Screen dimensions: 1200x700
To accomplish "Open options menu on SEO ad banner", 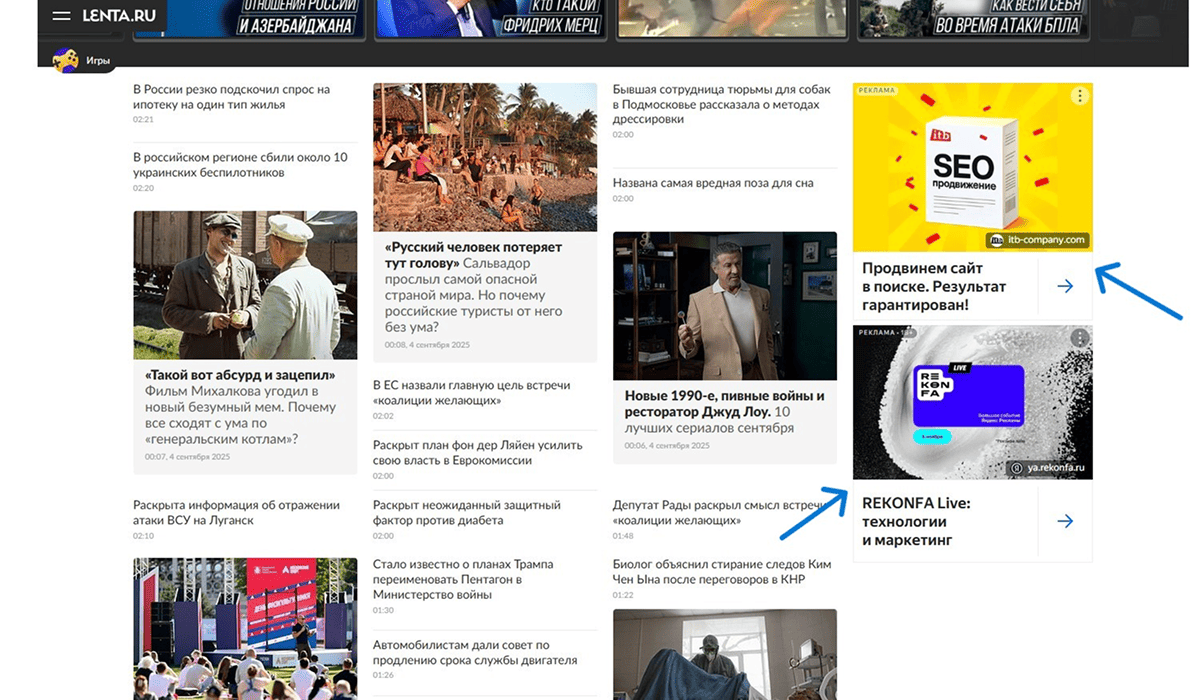I will 1078,96.
